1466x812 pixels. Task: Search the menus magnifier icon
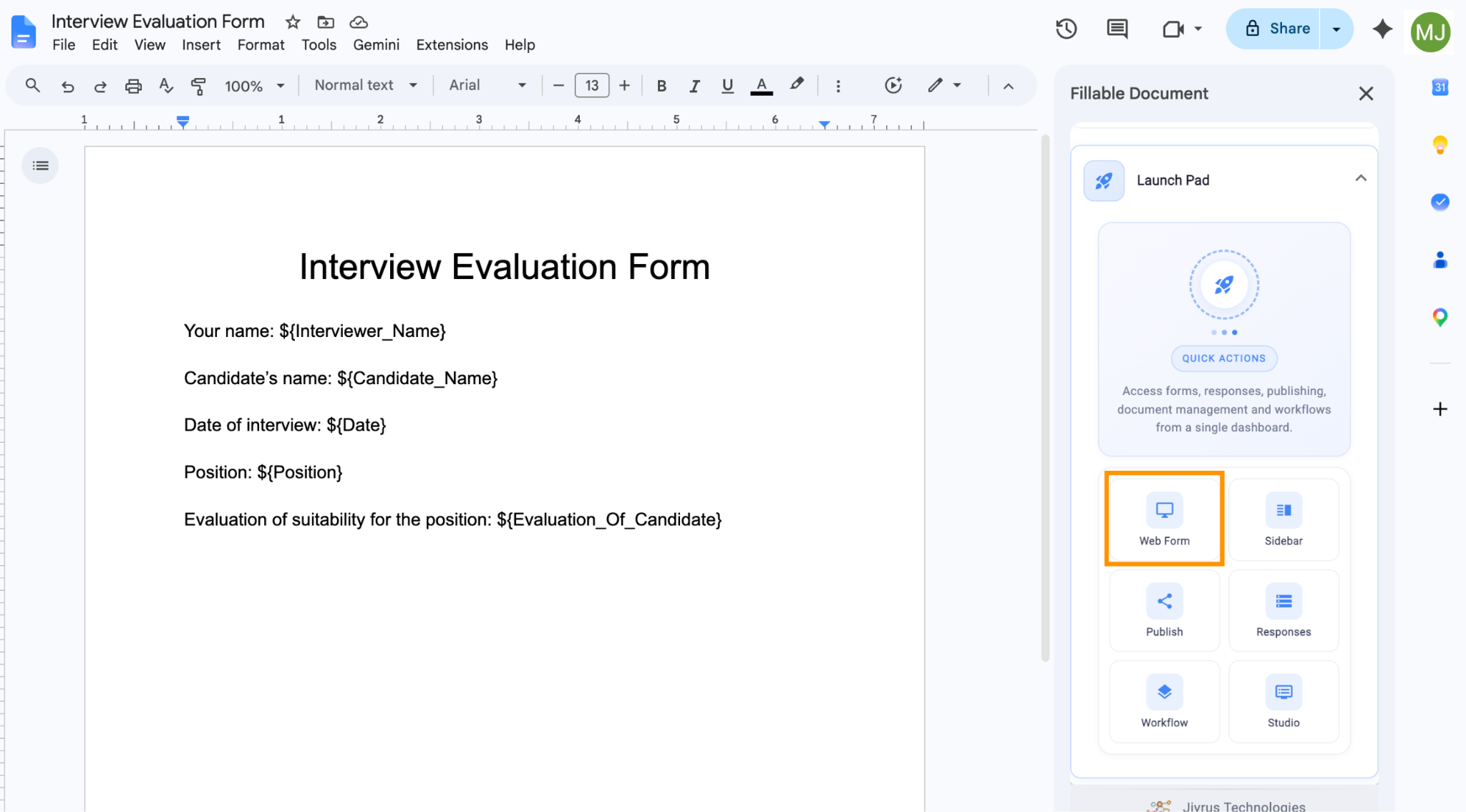coord(32,86)
